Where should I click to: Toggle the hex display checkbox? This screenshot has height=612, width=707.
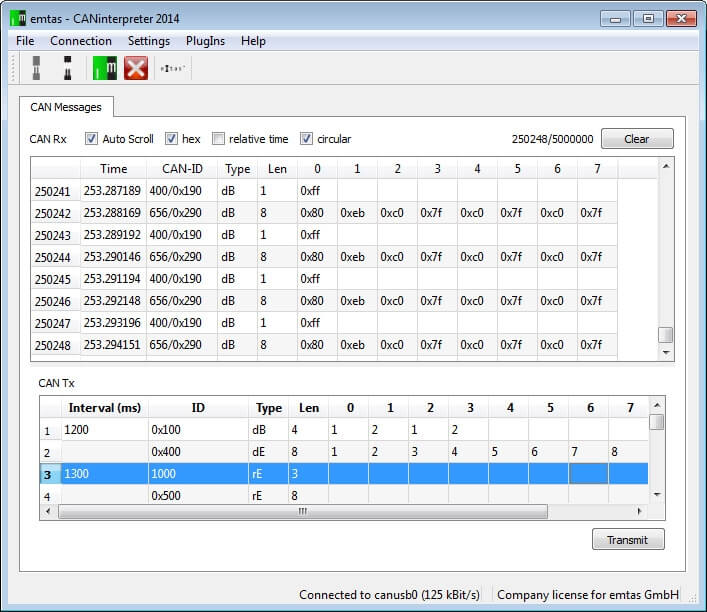[x=171, y=139]
